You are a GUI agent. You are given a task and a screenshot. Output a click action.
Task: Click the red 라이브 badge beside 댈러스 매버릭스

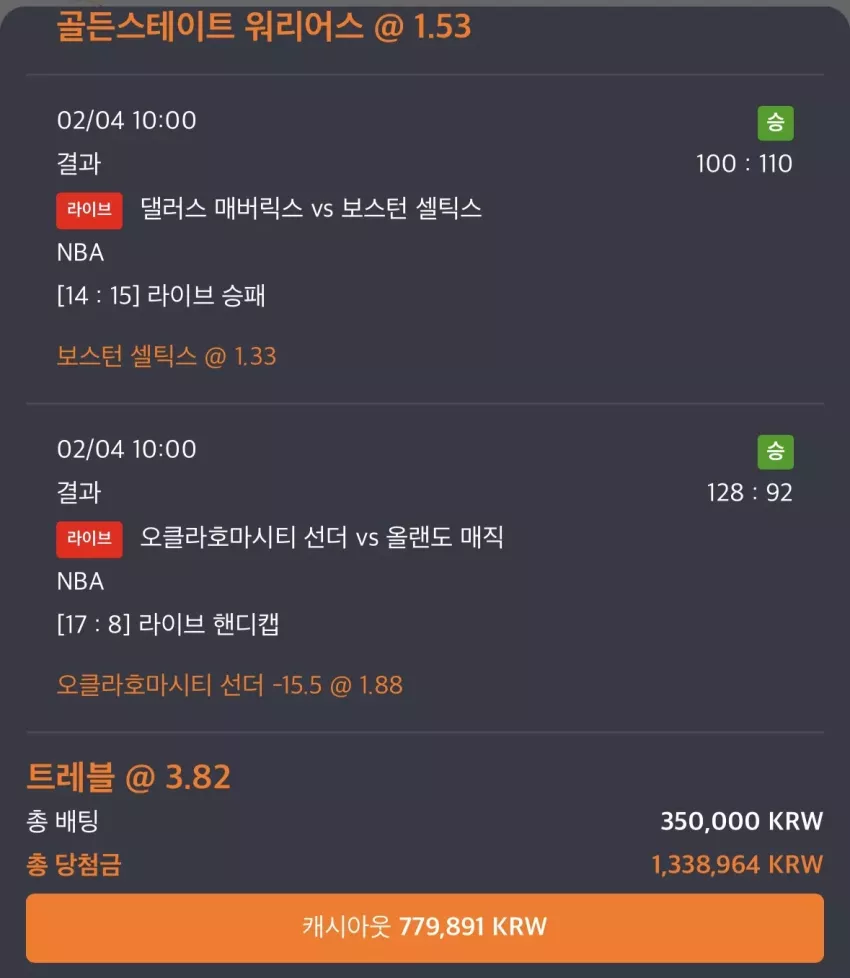click(x=89, y=210)
